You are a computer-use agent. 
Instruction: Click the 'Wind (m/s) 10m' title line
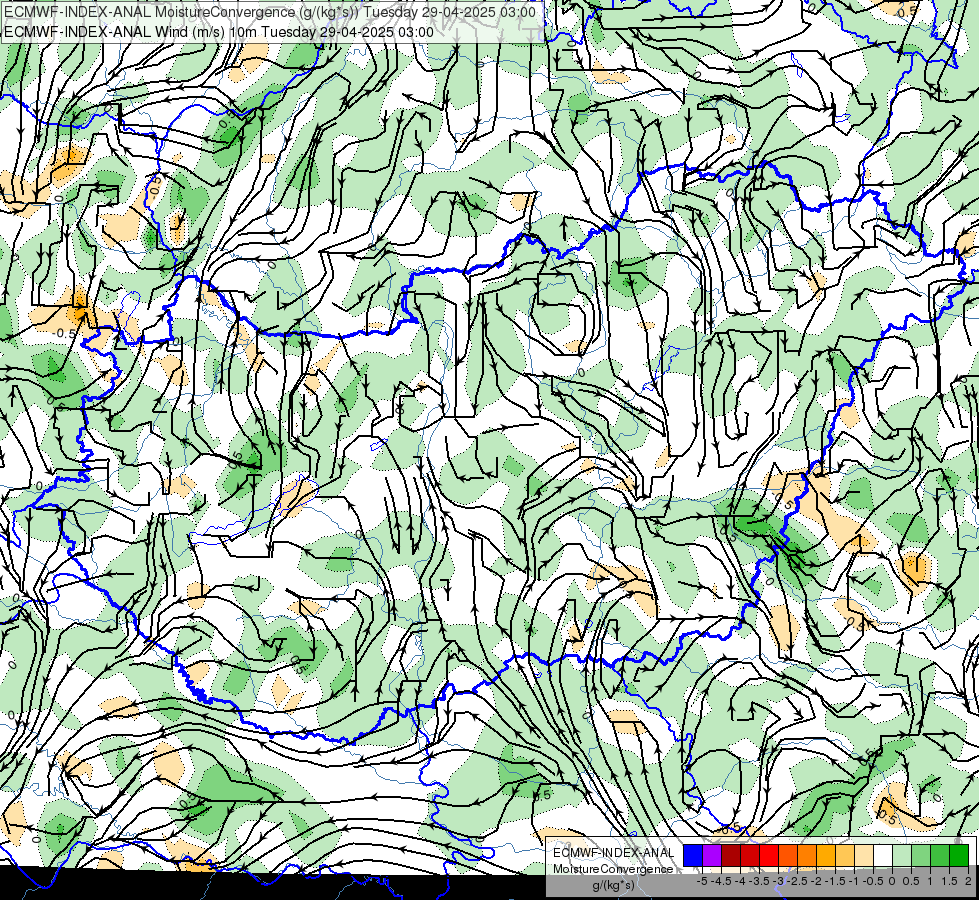219,31
